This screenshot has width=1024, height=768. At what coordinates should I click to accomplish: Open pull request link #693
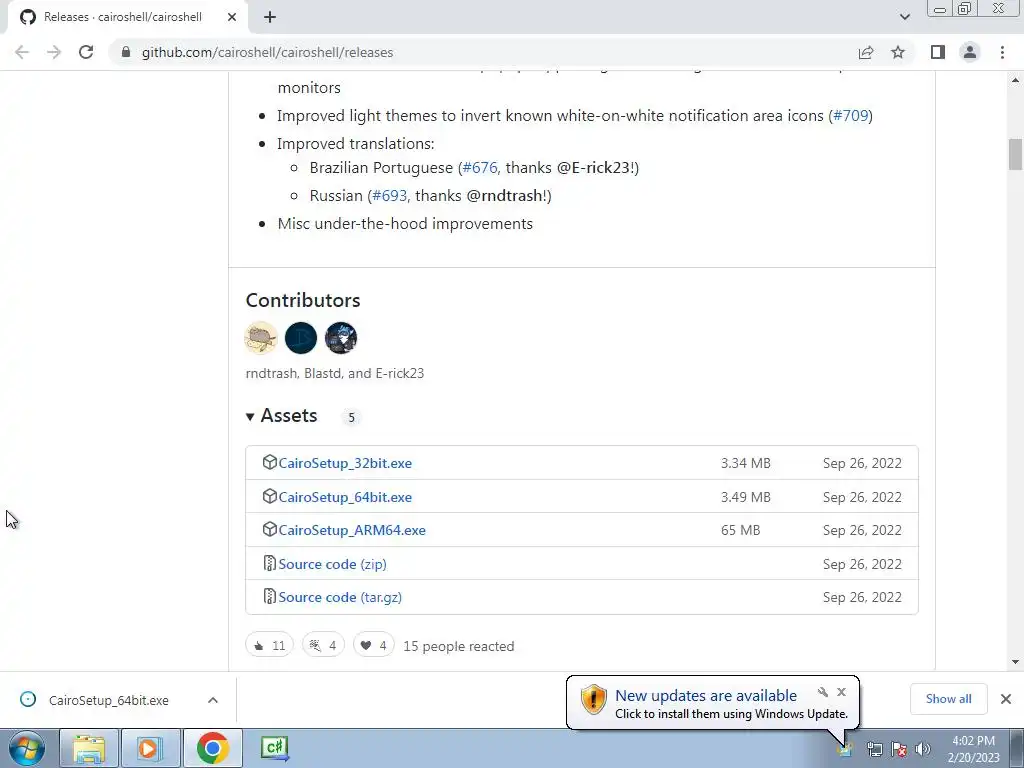pos(389,196)
